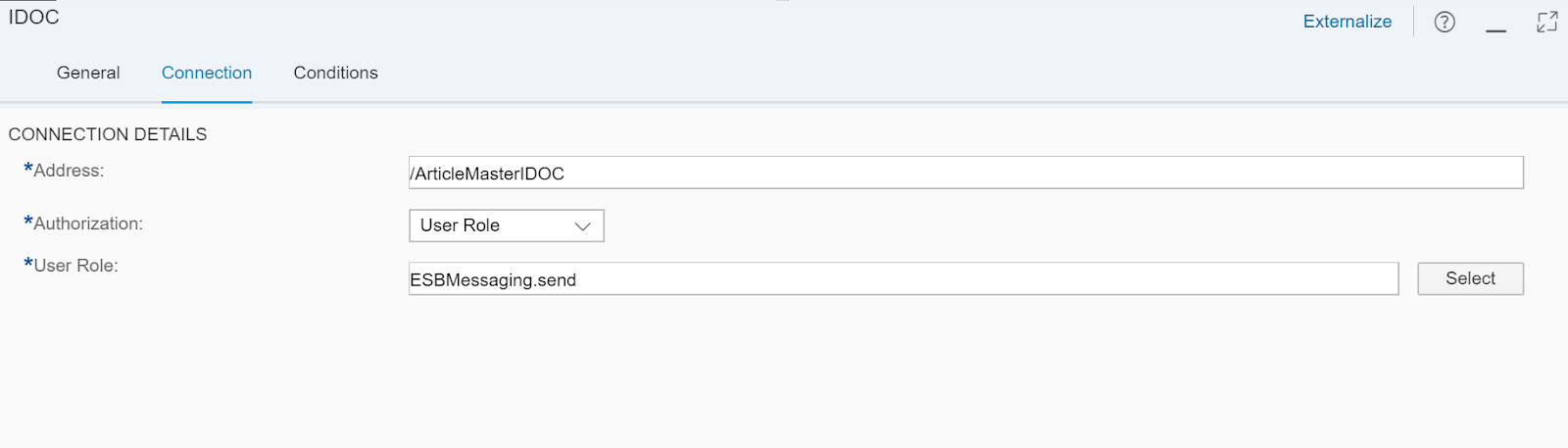1568x448 pixels.
Task: Maximize the properties panel with expand icon
Action: pyautogui.click(x=1547, y=22)
